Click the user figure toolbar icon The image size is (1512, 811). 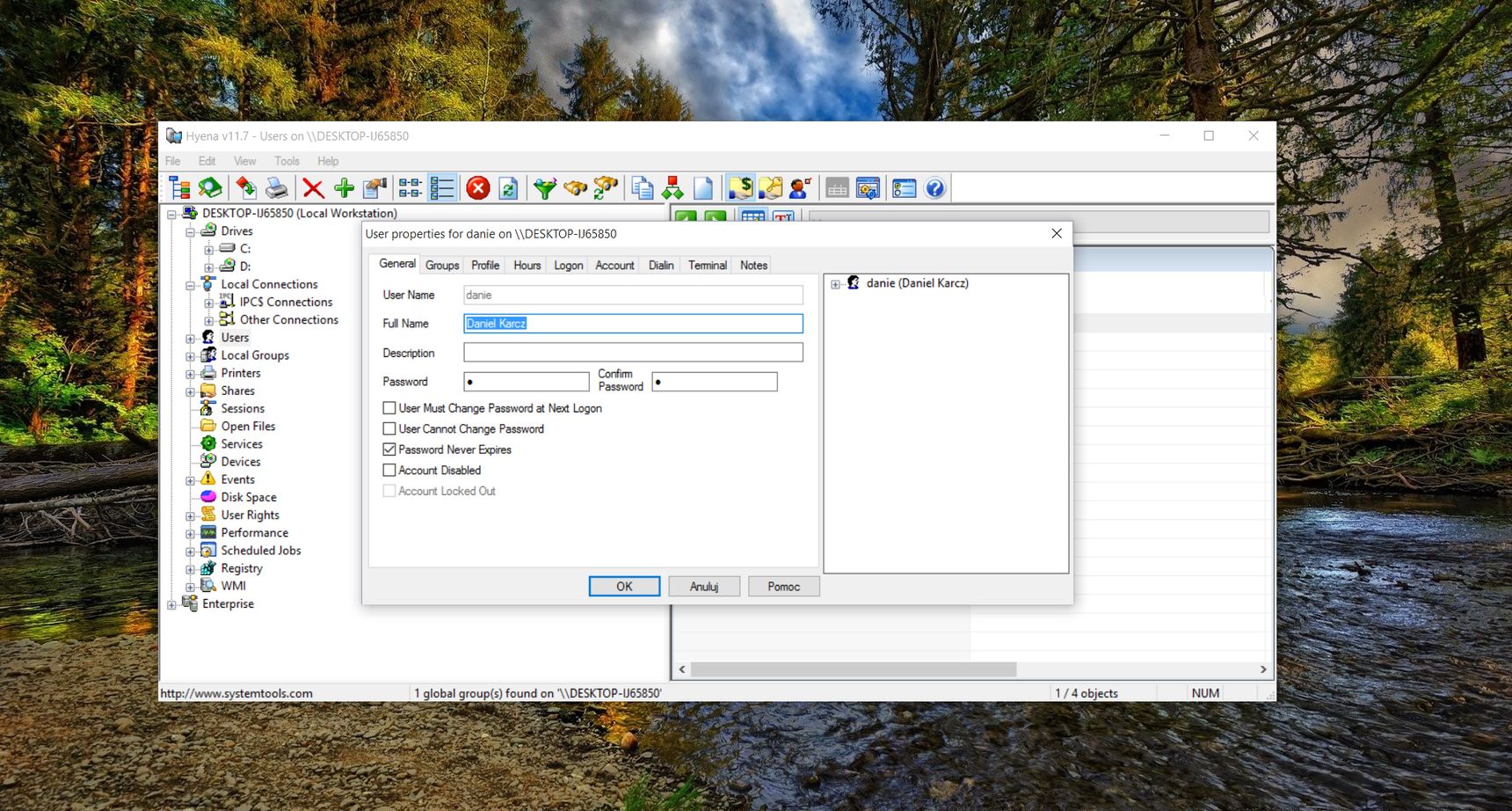(801, 187)
